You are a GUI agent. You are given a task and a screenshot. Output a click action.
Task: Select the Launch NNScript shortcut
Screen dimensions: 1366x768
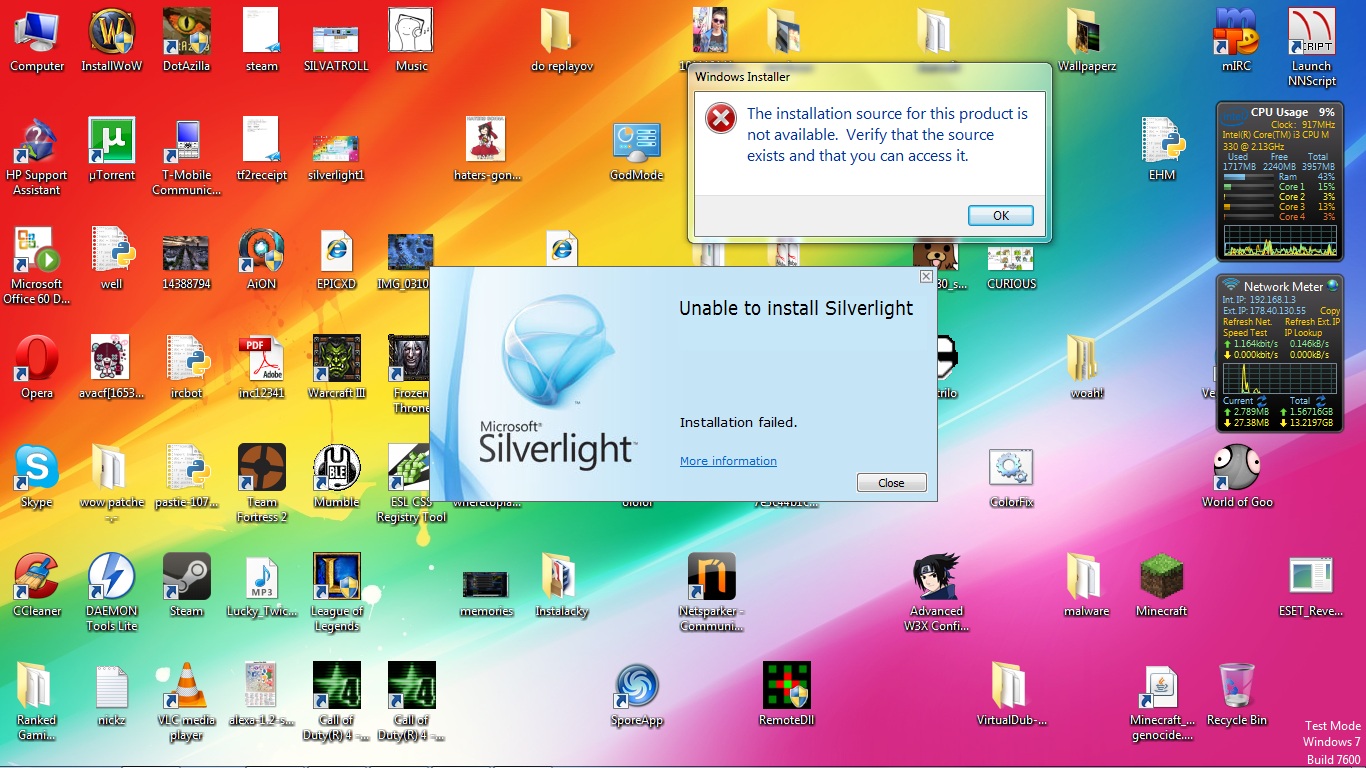[1312, 47]
